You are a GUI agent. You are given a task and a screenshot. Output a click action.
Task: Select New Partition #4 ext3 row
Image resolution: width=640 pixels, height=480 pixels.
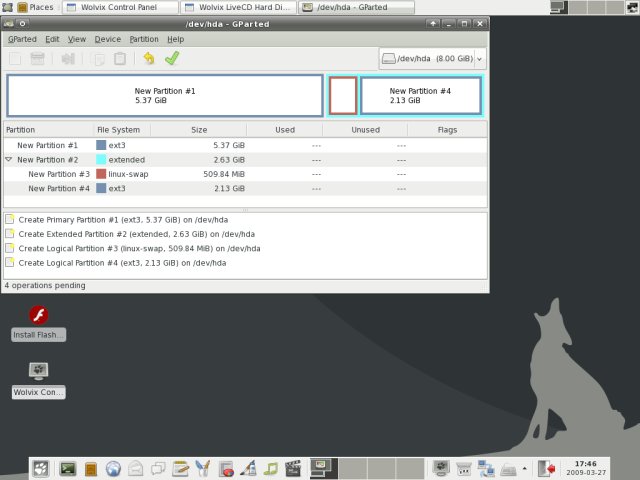(245, 189)
